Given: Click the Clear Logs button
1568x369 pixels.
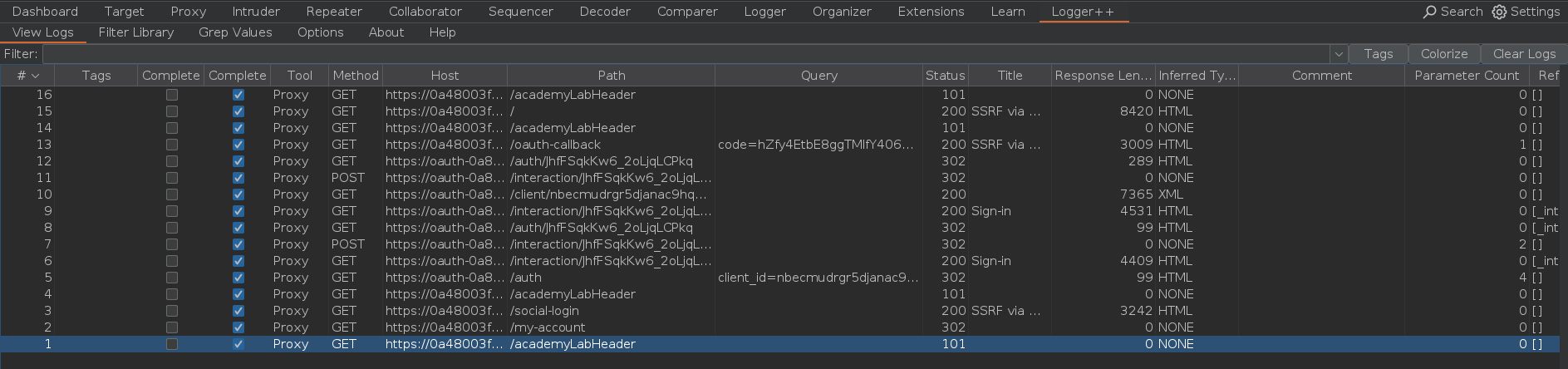Looking at the screenshot, I should pos(1524,54).
